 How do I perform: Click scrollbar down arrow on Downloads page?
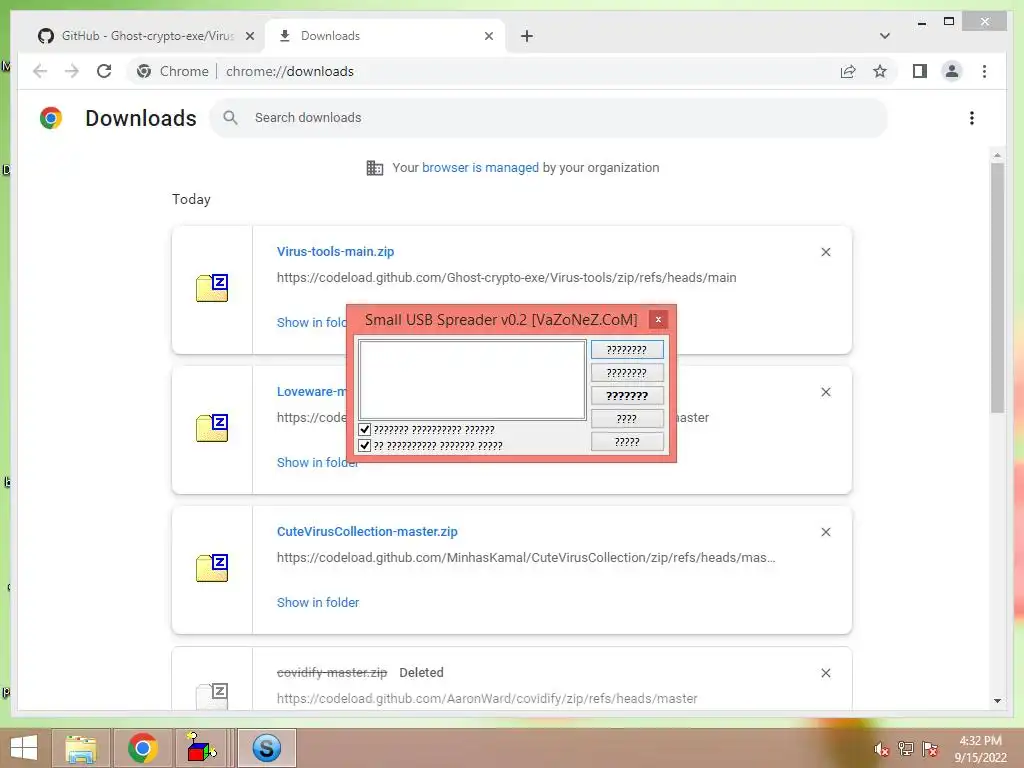tap(997, 701)
